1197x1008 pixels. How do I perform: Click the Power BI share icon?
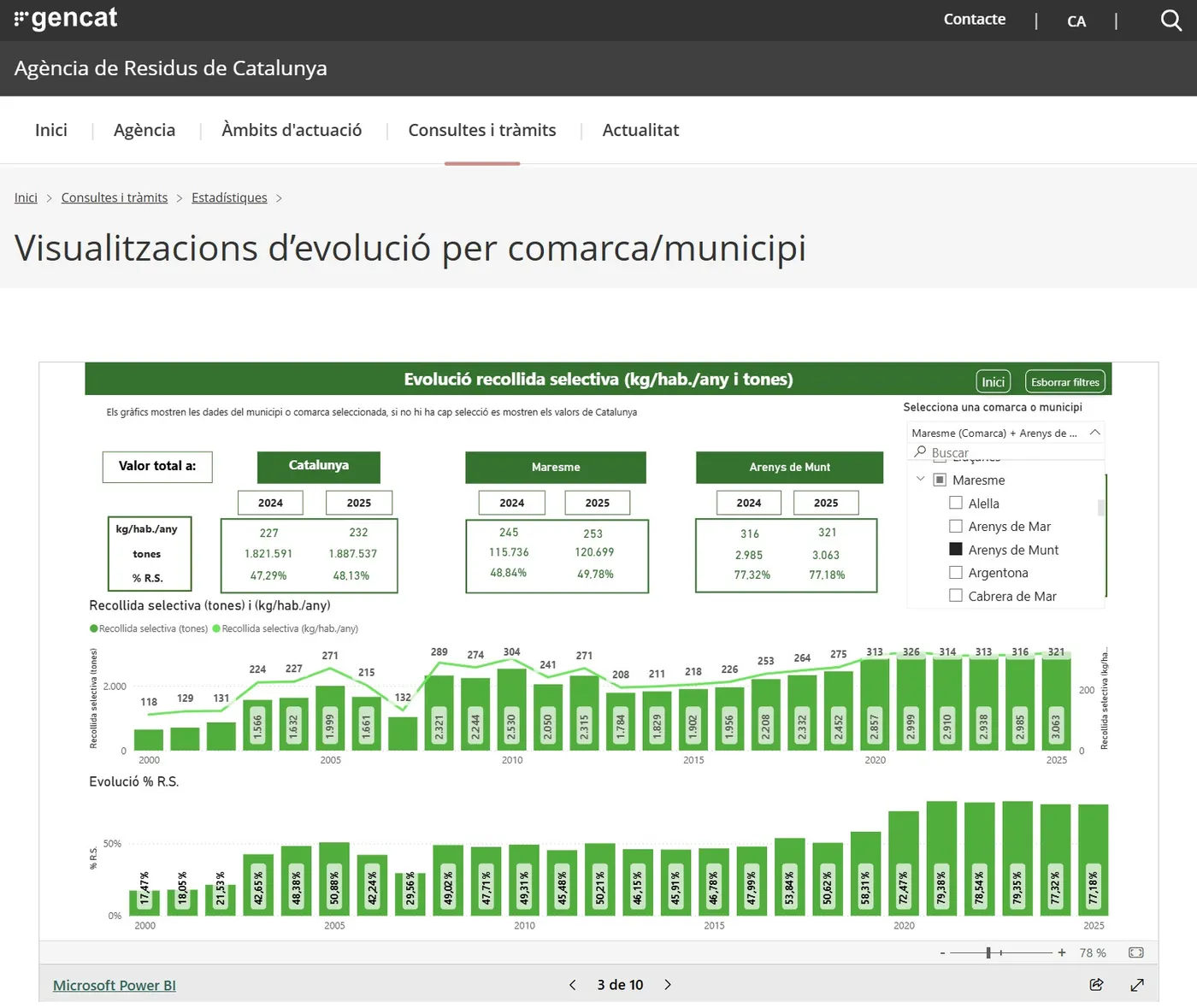(1096, 985)
